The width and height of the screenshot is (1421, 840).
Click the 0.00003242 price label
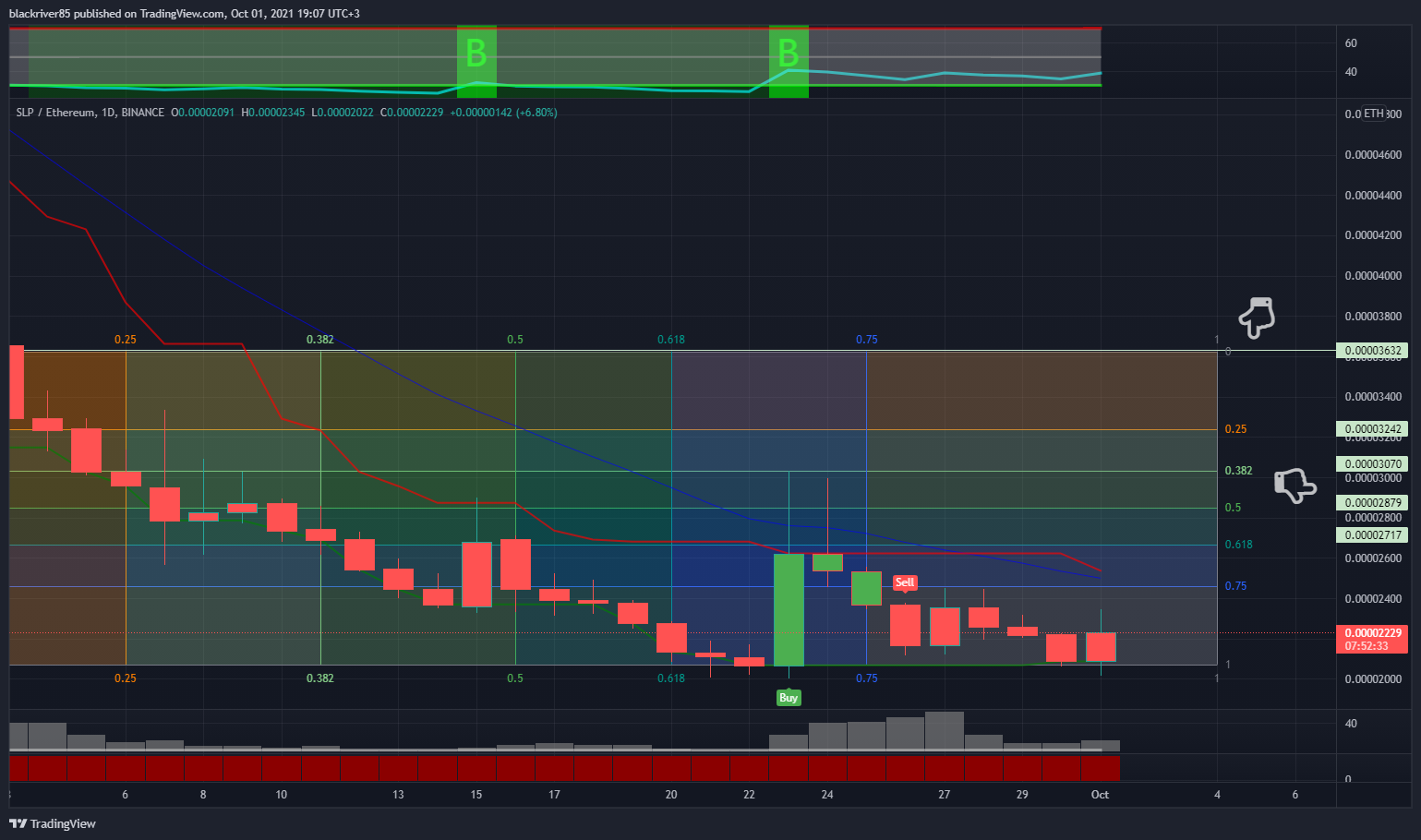point(1373,429)
